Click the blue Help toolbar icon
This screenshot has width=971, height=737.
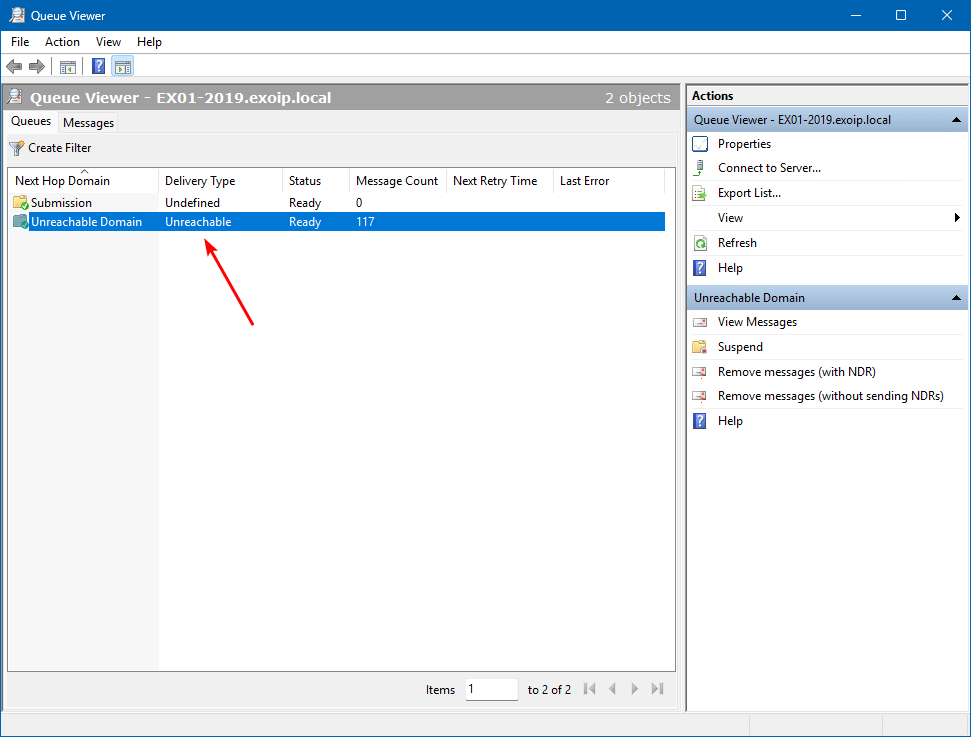98,66
